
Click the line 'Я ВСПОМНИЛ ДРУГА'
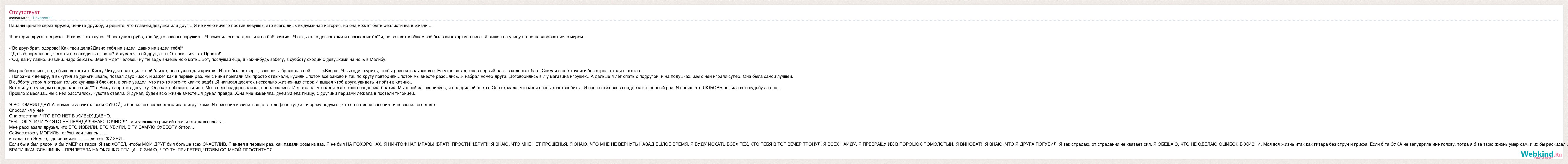[223, 104]
